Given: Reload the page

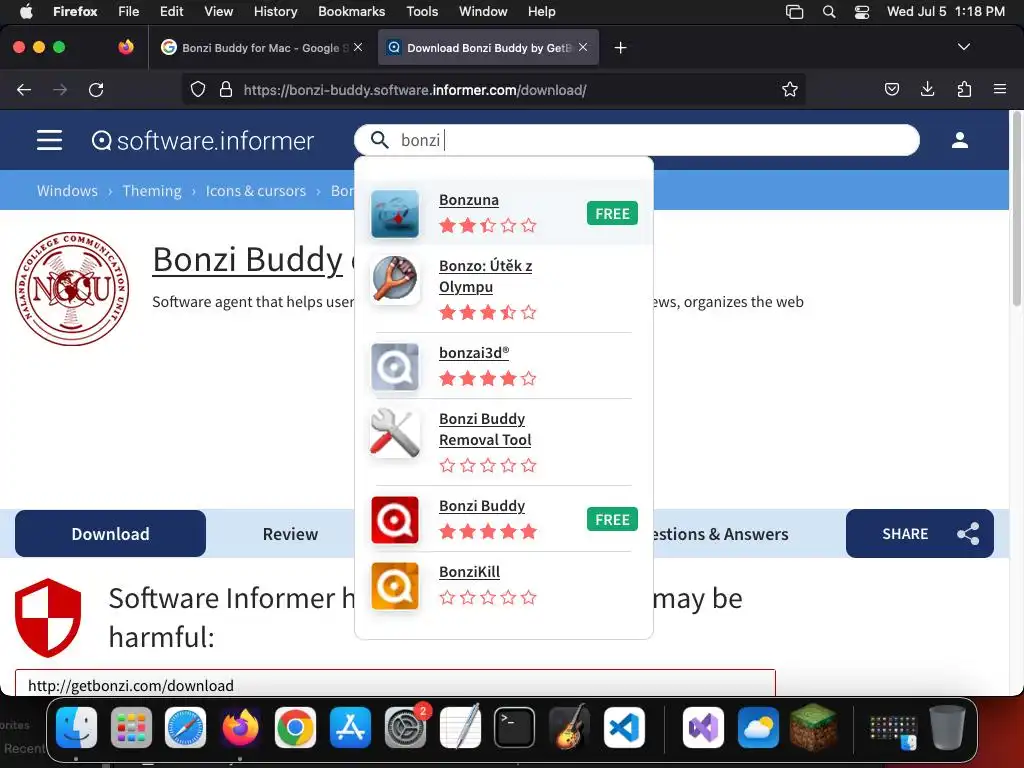Looking at the screenshot, I should point(96,89).
